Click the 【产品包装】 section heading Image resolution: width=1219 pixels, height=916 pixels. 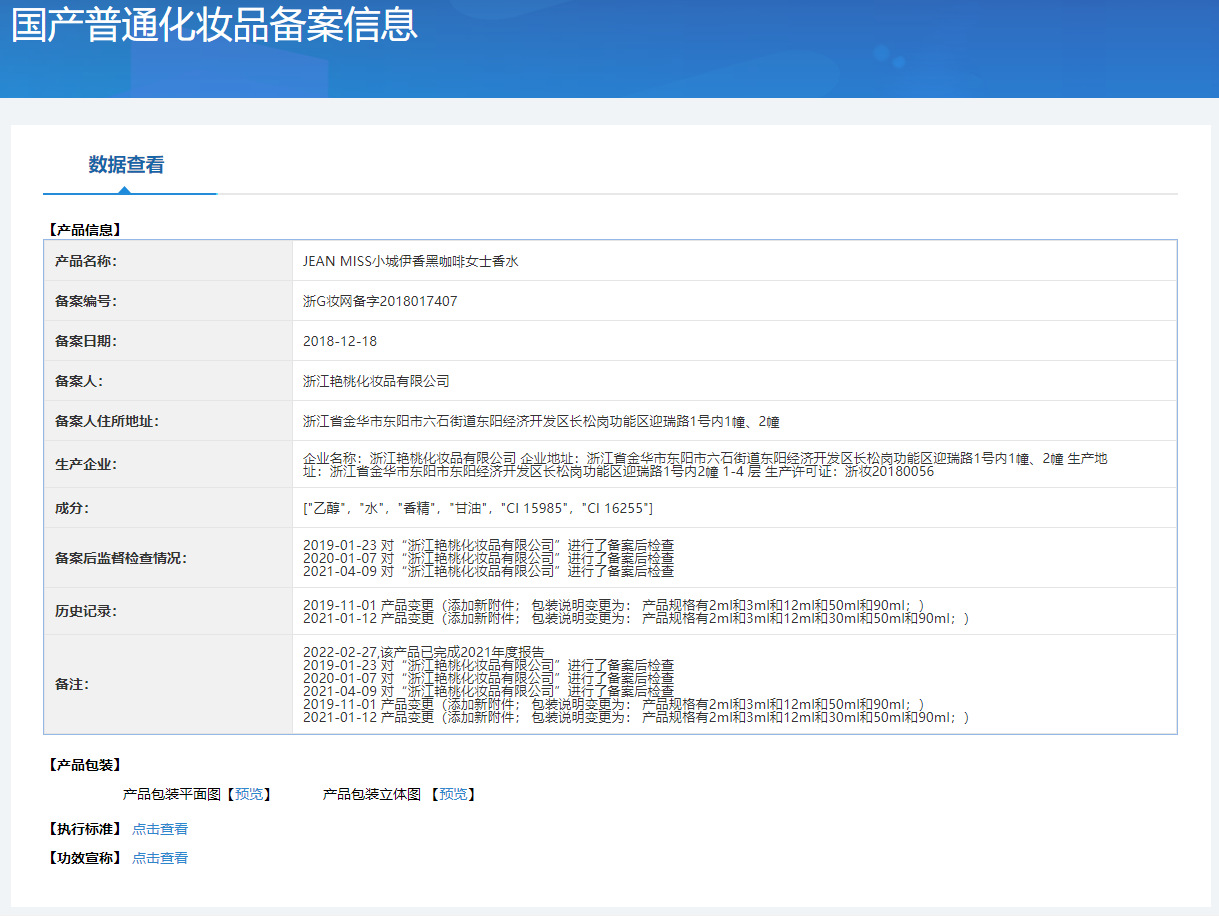[84, 765]
